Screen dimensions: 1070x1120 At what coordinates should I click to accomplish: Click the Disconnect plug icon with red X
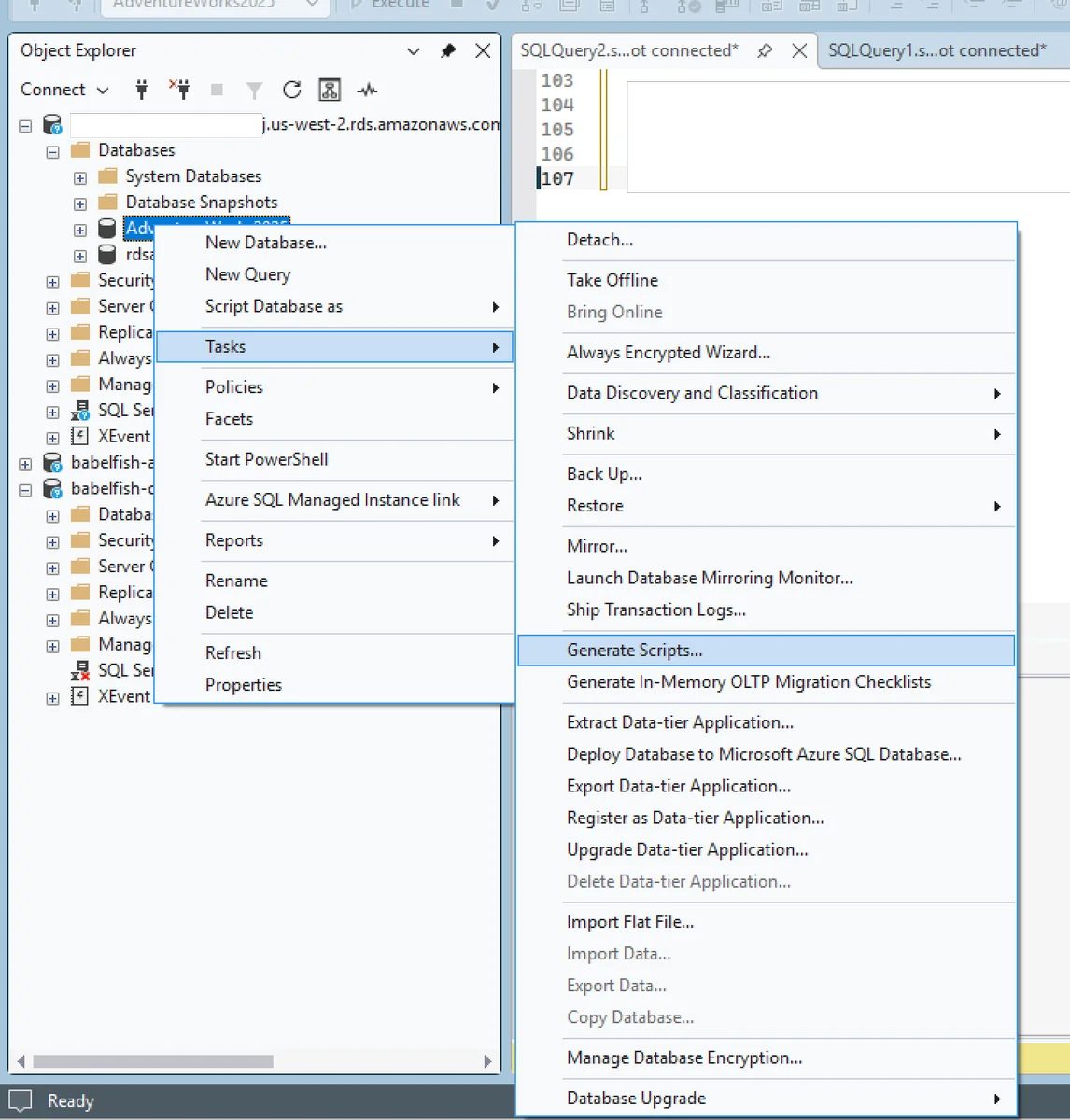[179, 90]
